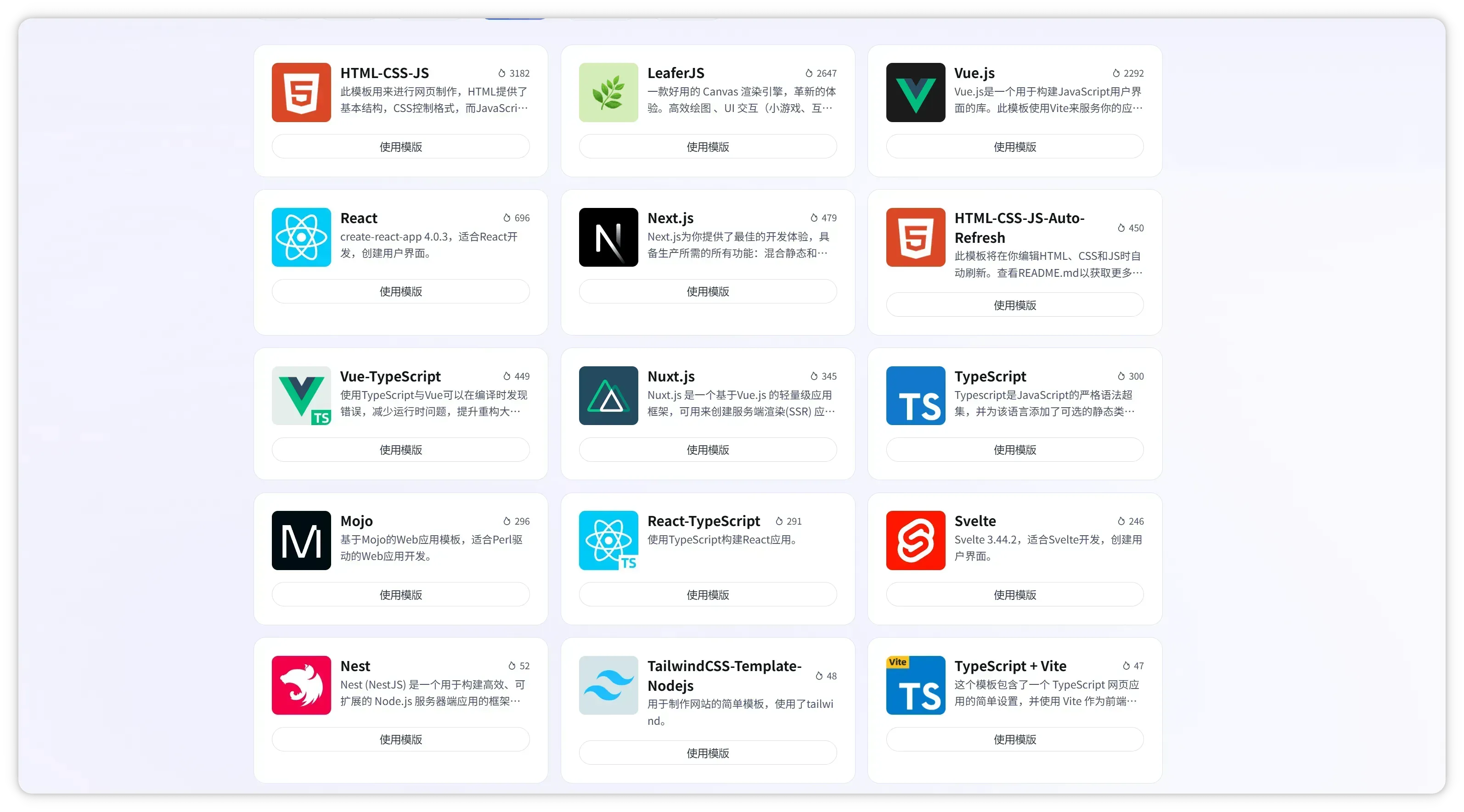Open the HTML-CSS-JS-Auto-Refresh title link
Viewport: 1464px width, 812px height.
(1019, 228)
